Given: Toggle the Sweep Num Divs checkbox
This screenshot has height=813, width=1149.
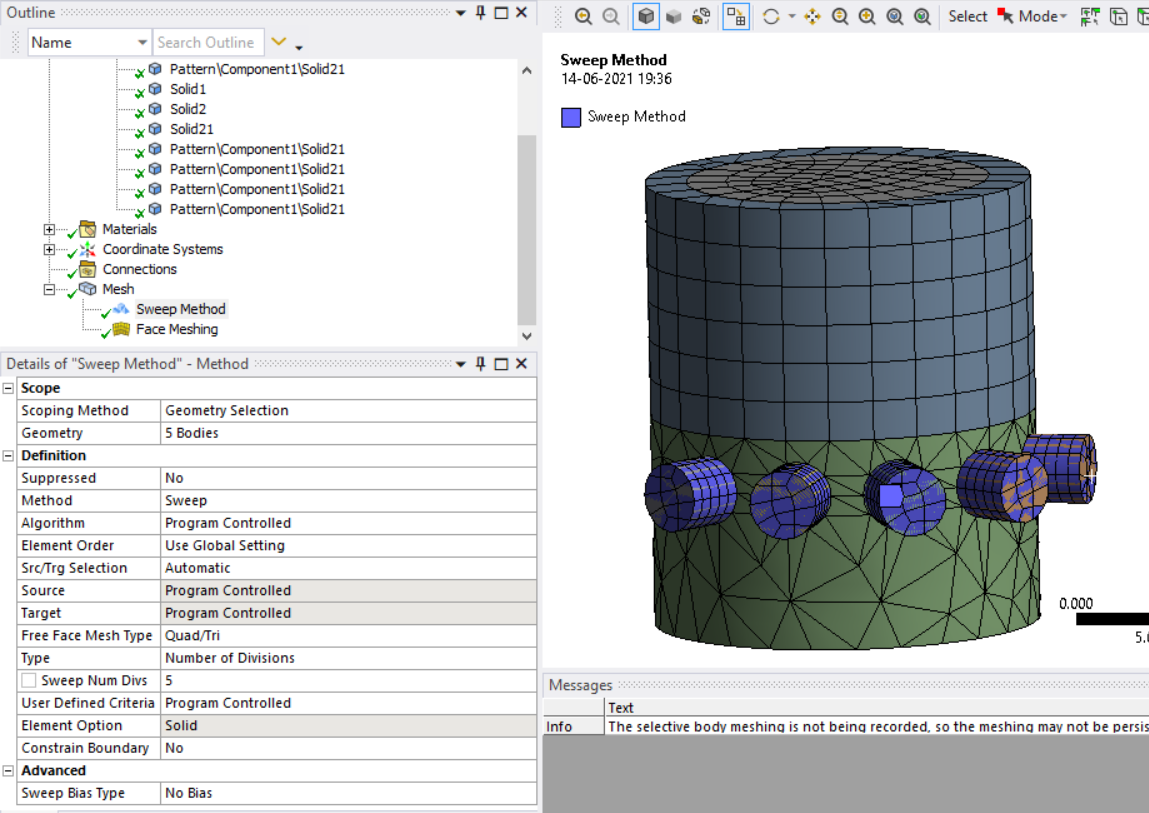Looking at the screenshot, I should click(29, 681).
